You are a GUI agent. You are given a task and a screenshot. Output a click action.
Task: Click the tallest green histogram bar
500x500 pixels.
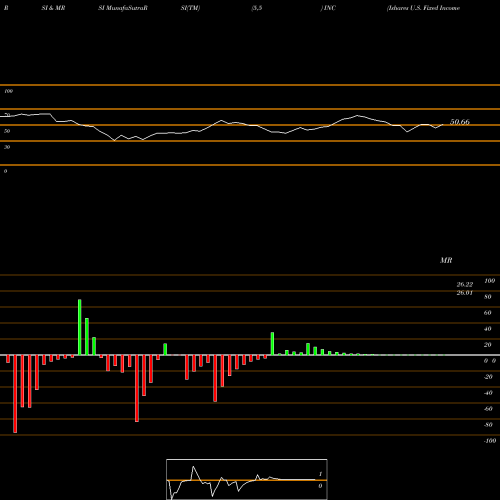coord(80,327)
